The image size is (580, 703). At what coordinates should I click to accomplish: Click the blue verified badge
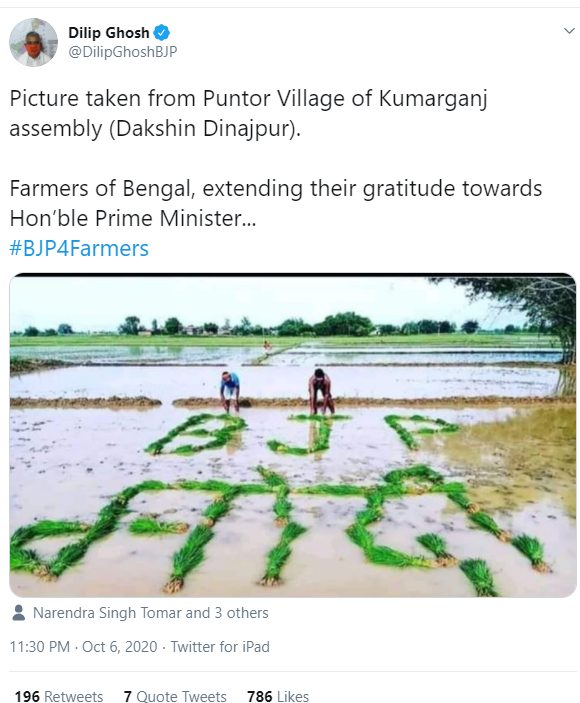161,33
